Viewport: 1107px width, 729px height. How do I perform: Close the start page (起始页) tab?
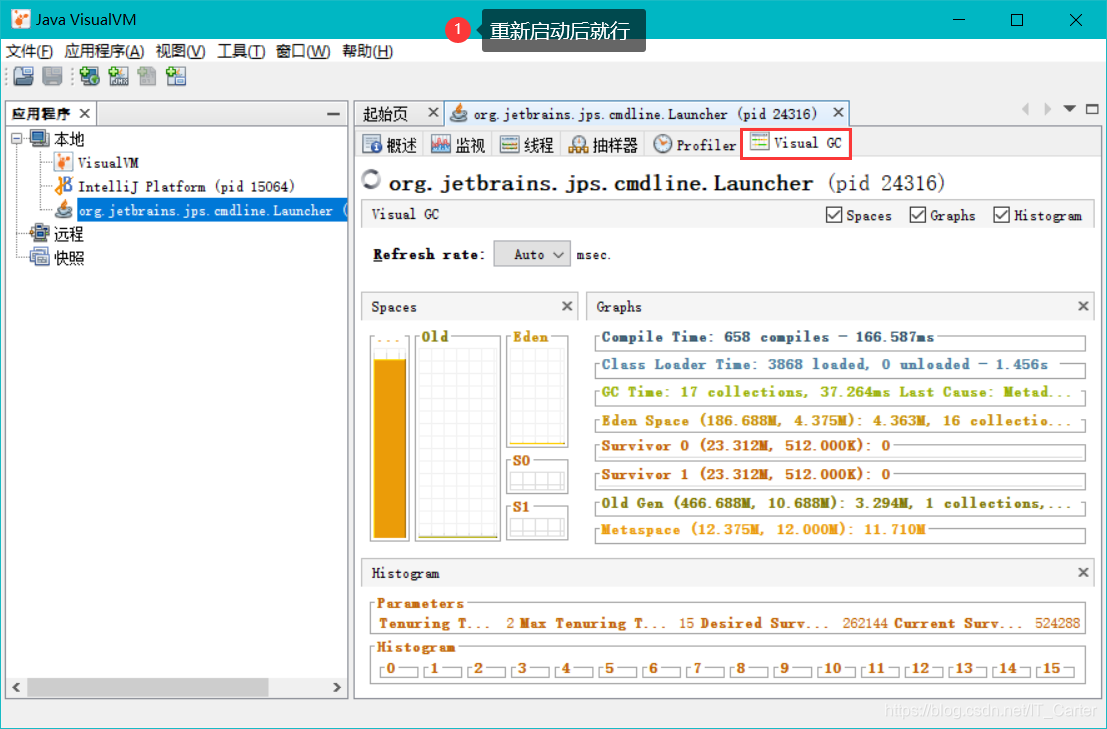tap(433, 112)
